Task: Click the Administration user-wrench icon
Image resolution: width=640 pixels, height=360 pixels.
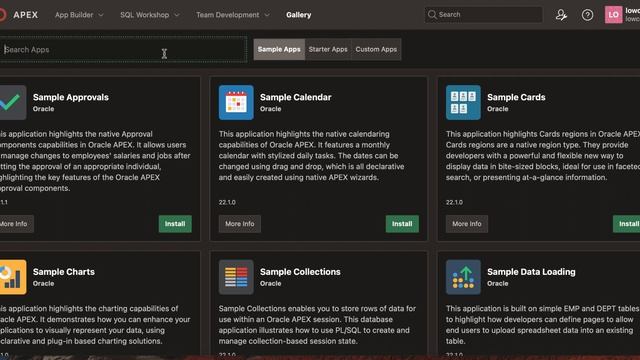Action: click(x=561, y=15)
